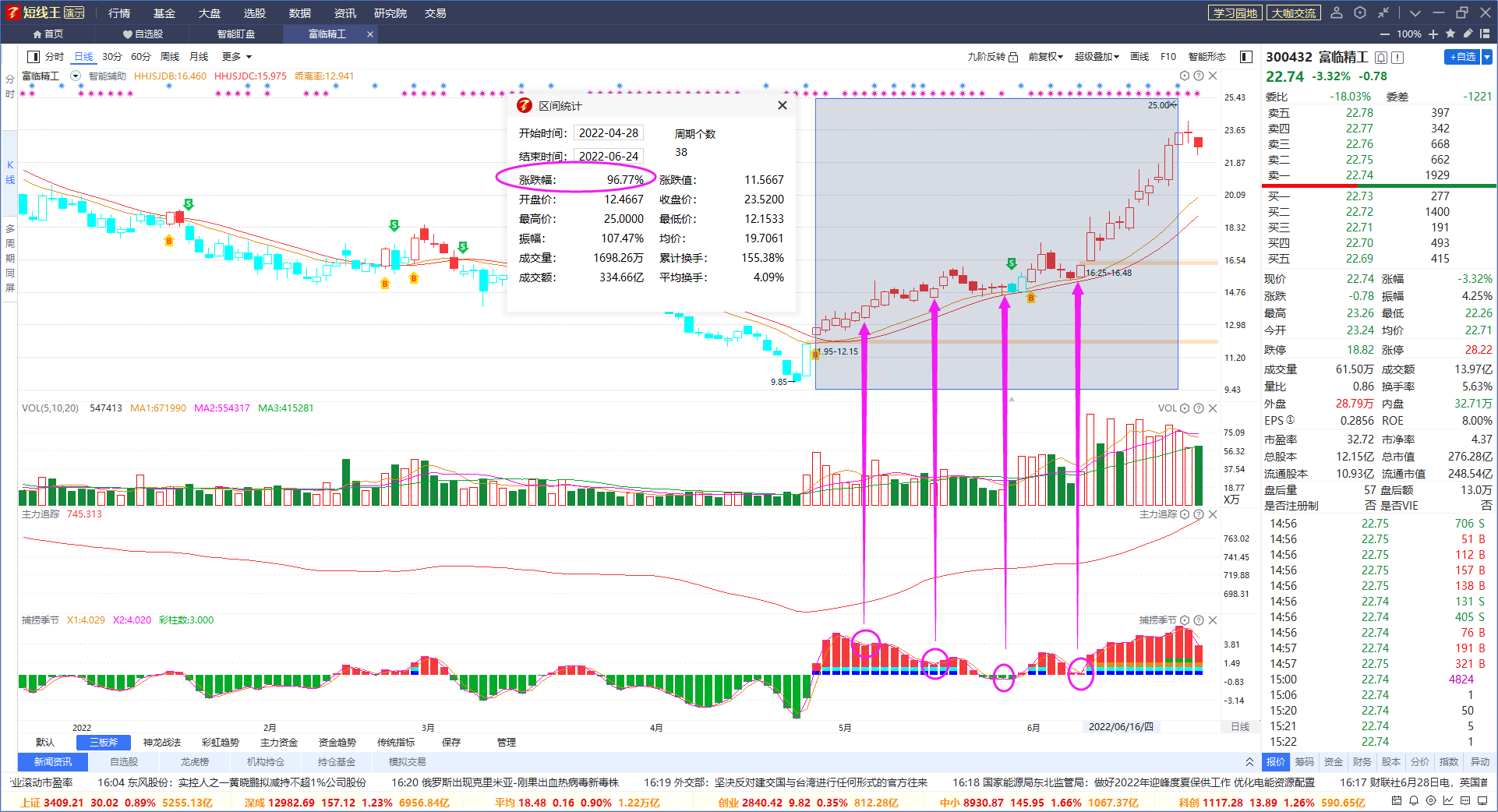1498x812 pixels.
Task: Expand news panel double-chevron up
Action: tap(1249, 762)
